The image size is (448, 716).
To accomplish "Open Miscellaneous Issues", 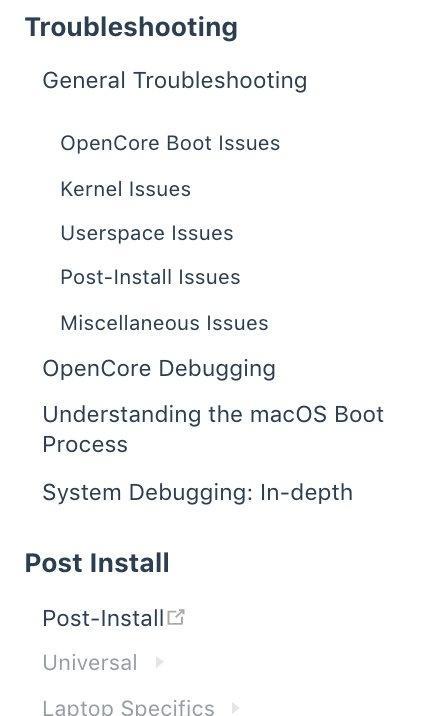I will (x=164, y=323).
